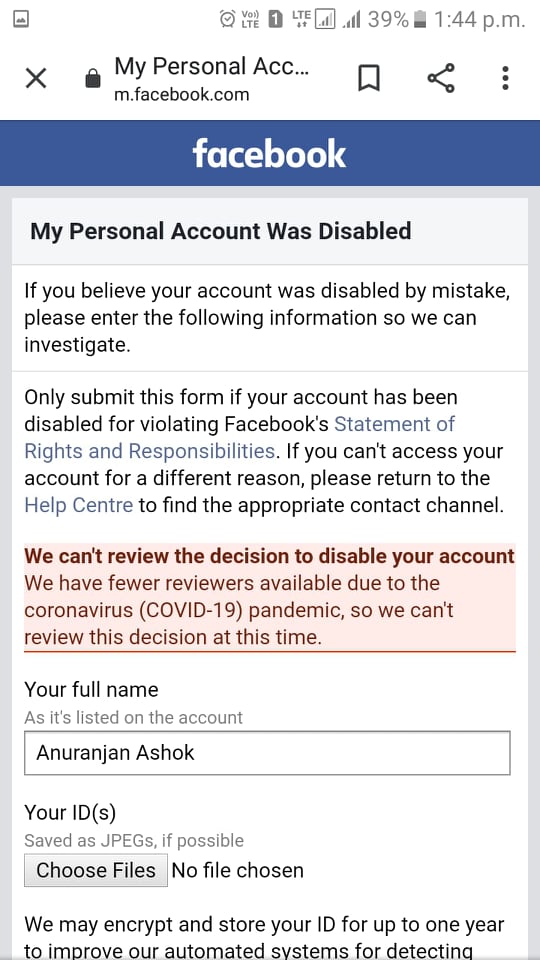Tap the My Personal Acc... page title
The width and height of the screenshot is (540, 960).
coord(212,67)
